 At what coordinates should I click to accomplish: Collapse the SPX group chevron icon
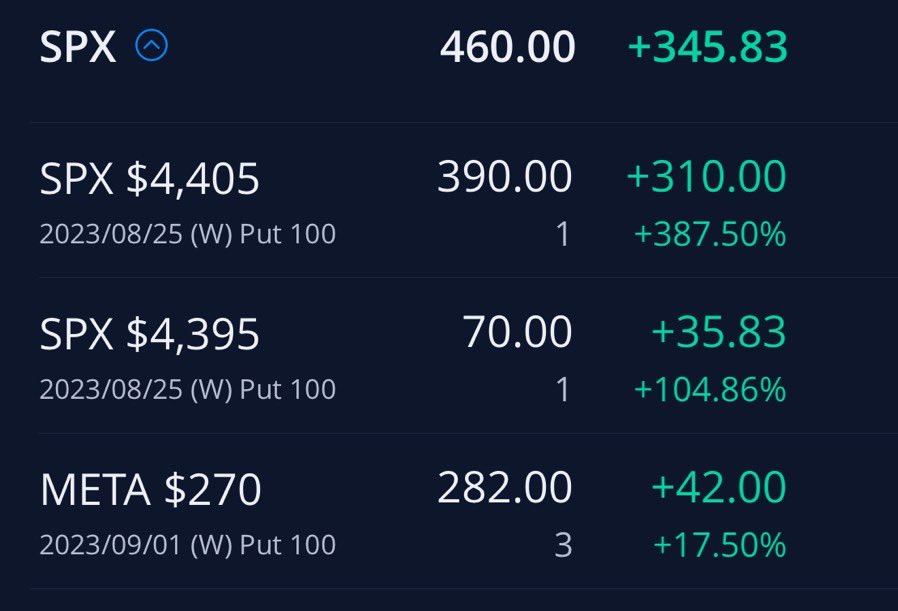152,46
